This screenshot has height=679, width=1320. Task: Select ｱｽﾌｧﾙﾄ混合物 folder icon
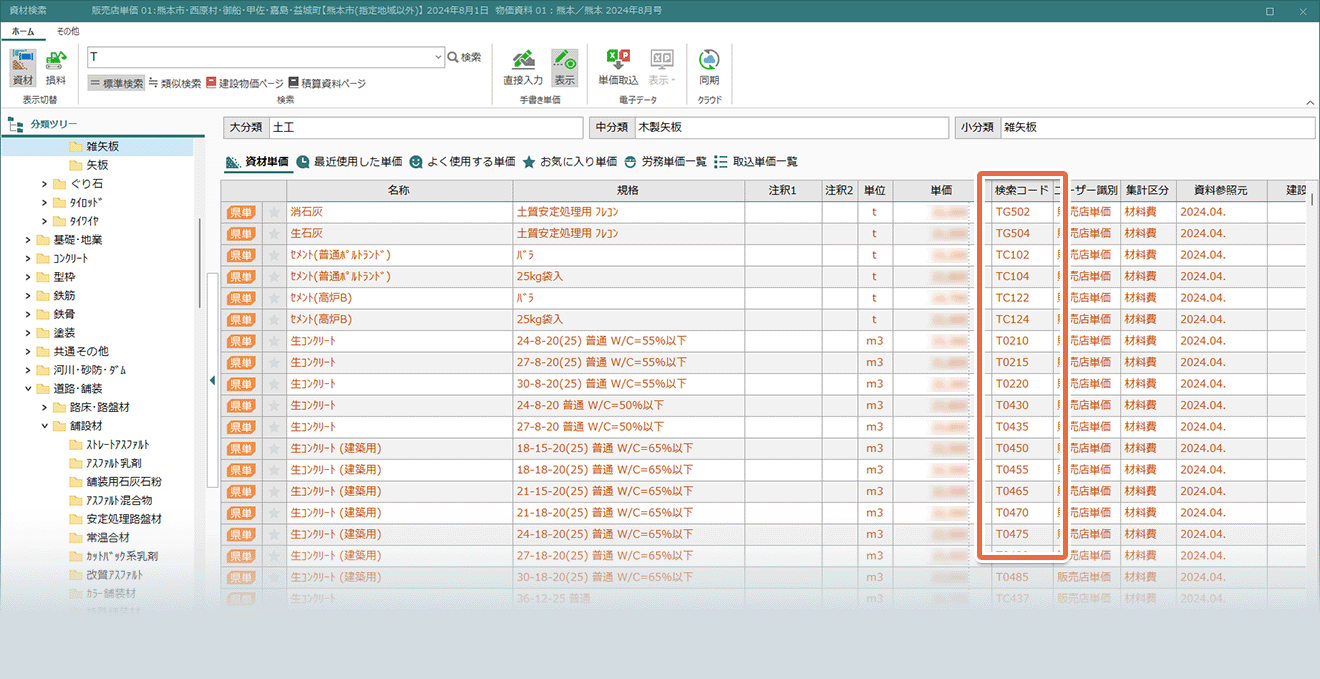pos(76,500)
